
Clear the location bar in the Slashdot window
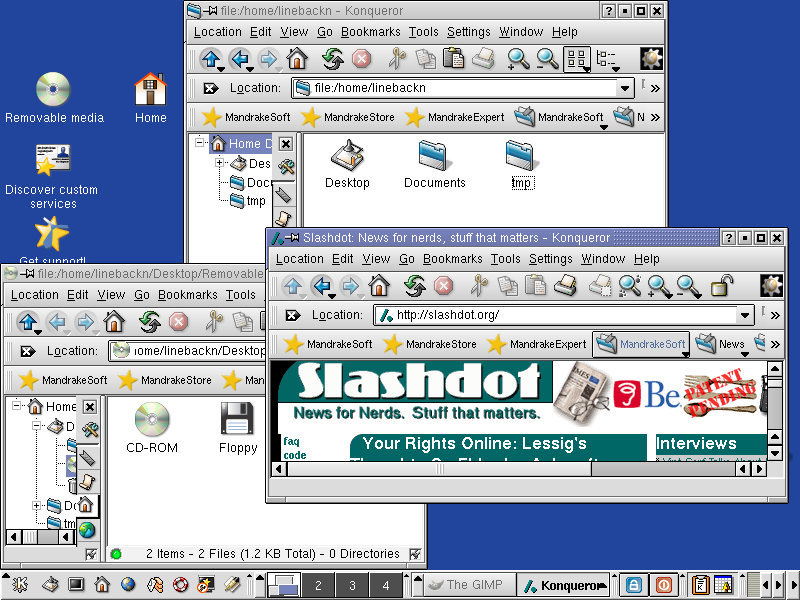pos(293,315)
